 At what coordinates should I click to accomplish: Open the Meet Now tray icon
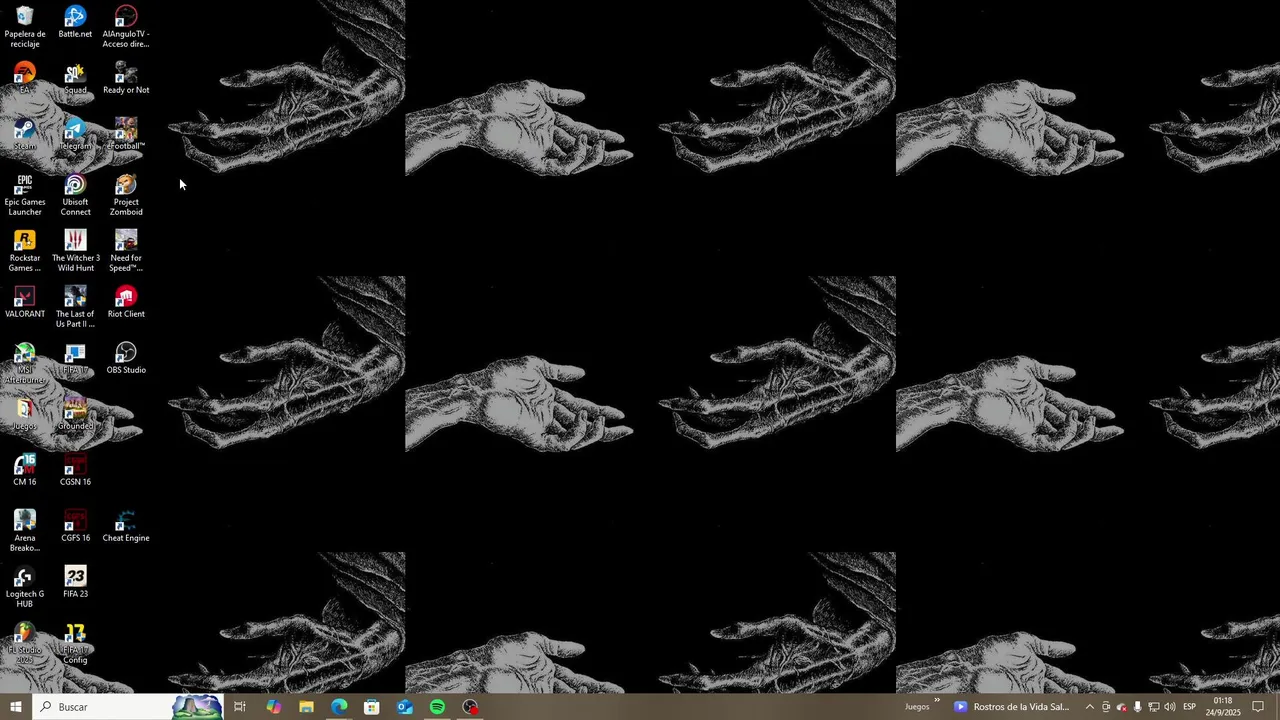1106,707
